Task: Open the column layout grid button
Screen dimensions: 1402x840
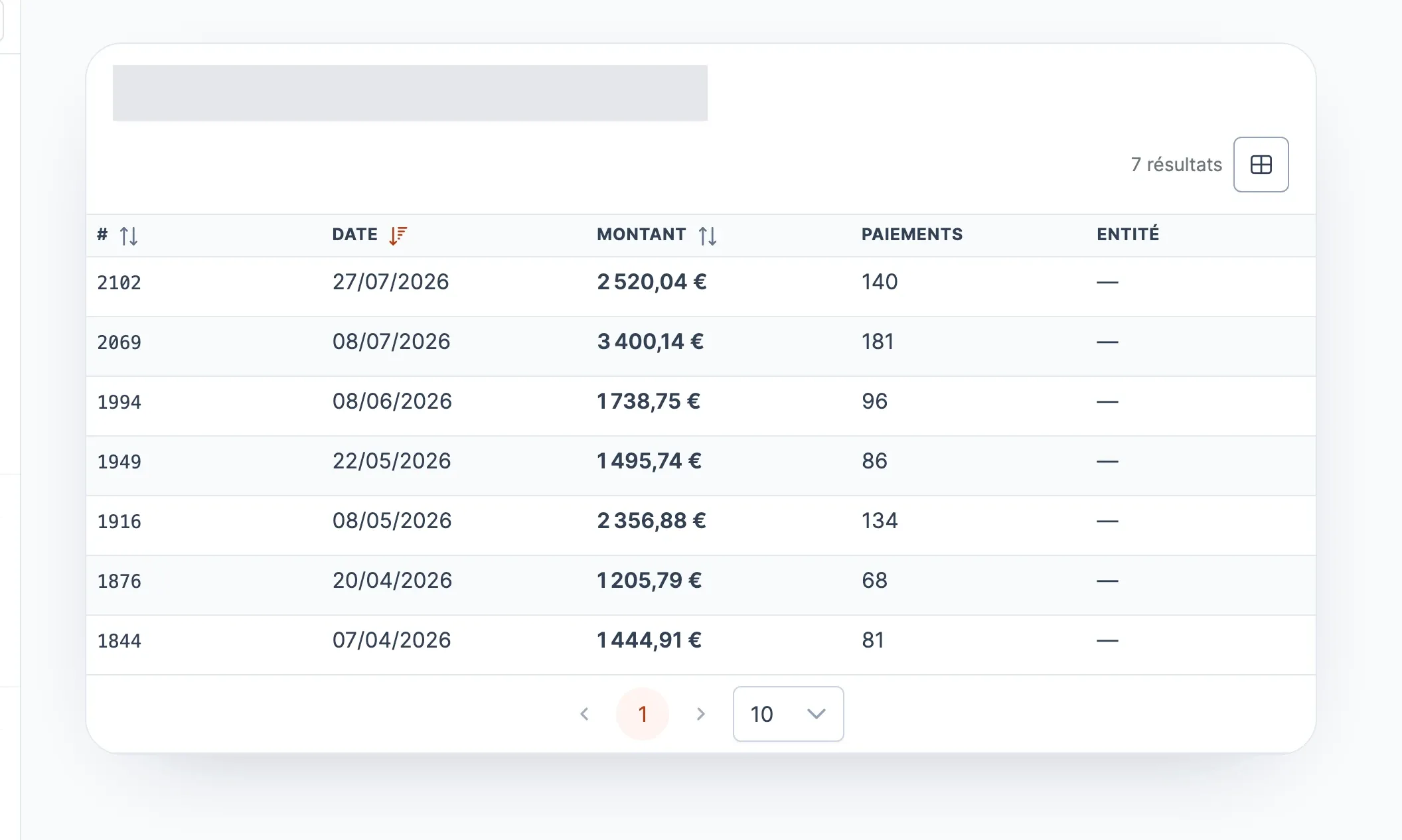Action: pyautogui.click(x=1261, y=165)
